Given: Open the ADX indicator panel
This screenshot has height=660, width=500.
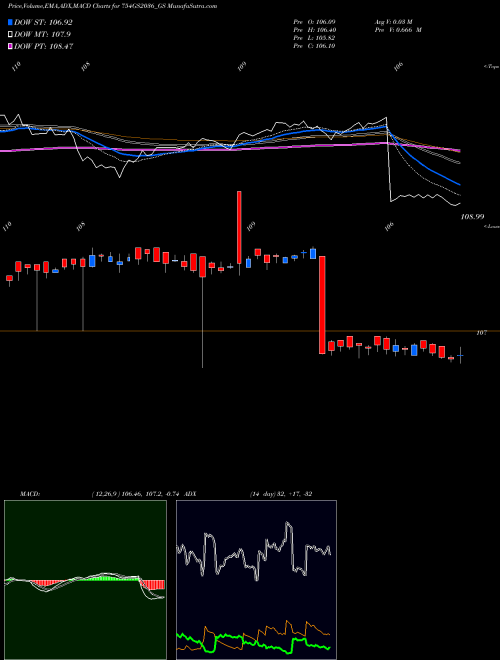Looking at the screenshot, I should [256, 580].
